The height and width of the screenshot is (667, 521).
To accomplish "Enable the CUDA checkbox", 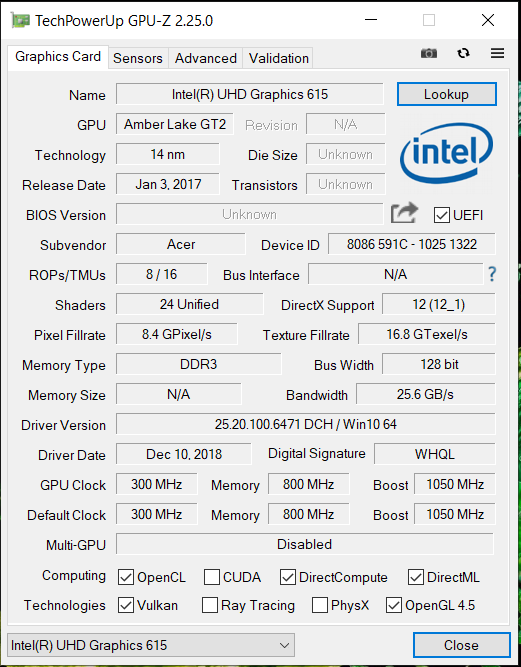I will tap(212, 577).
